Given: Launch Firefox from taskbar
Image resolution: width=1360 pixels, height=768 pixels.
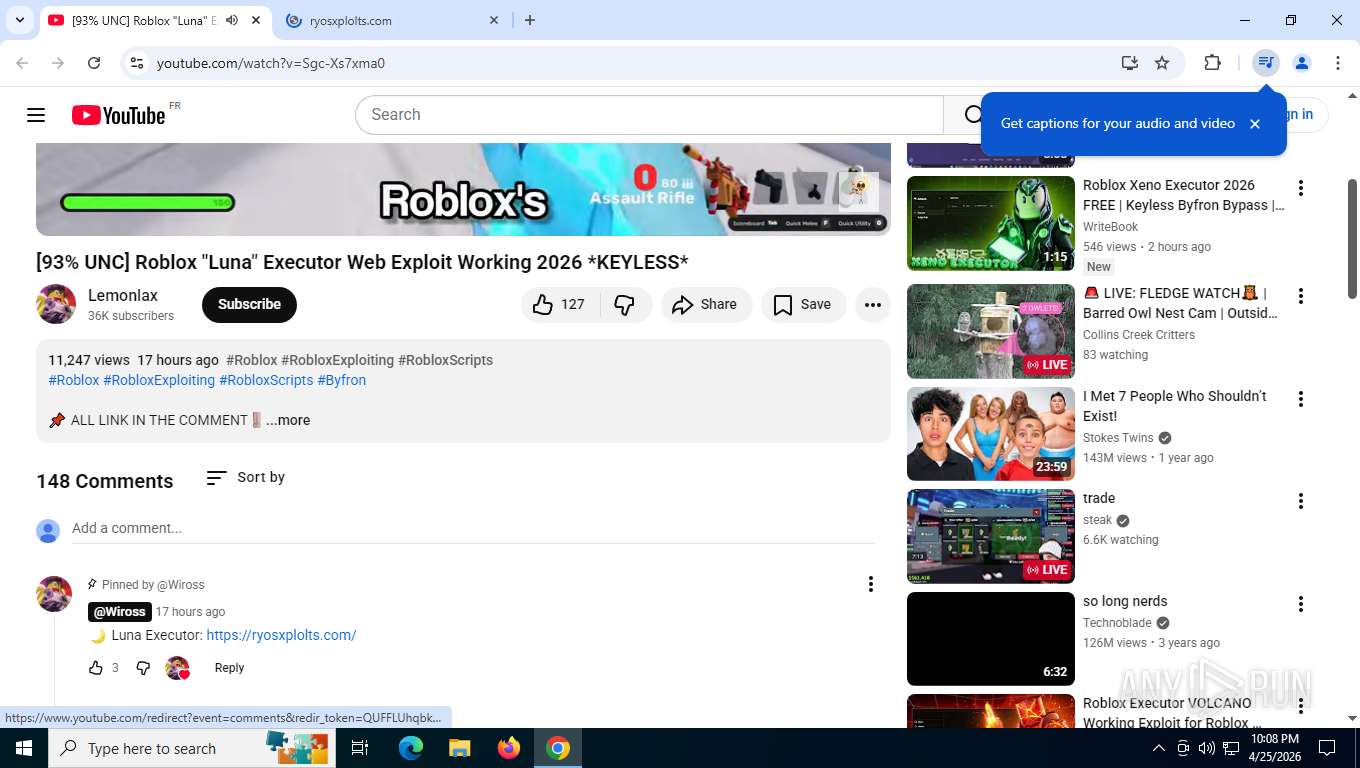Looking at the screenshot, I should click(509, 748).
